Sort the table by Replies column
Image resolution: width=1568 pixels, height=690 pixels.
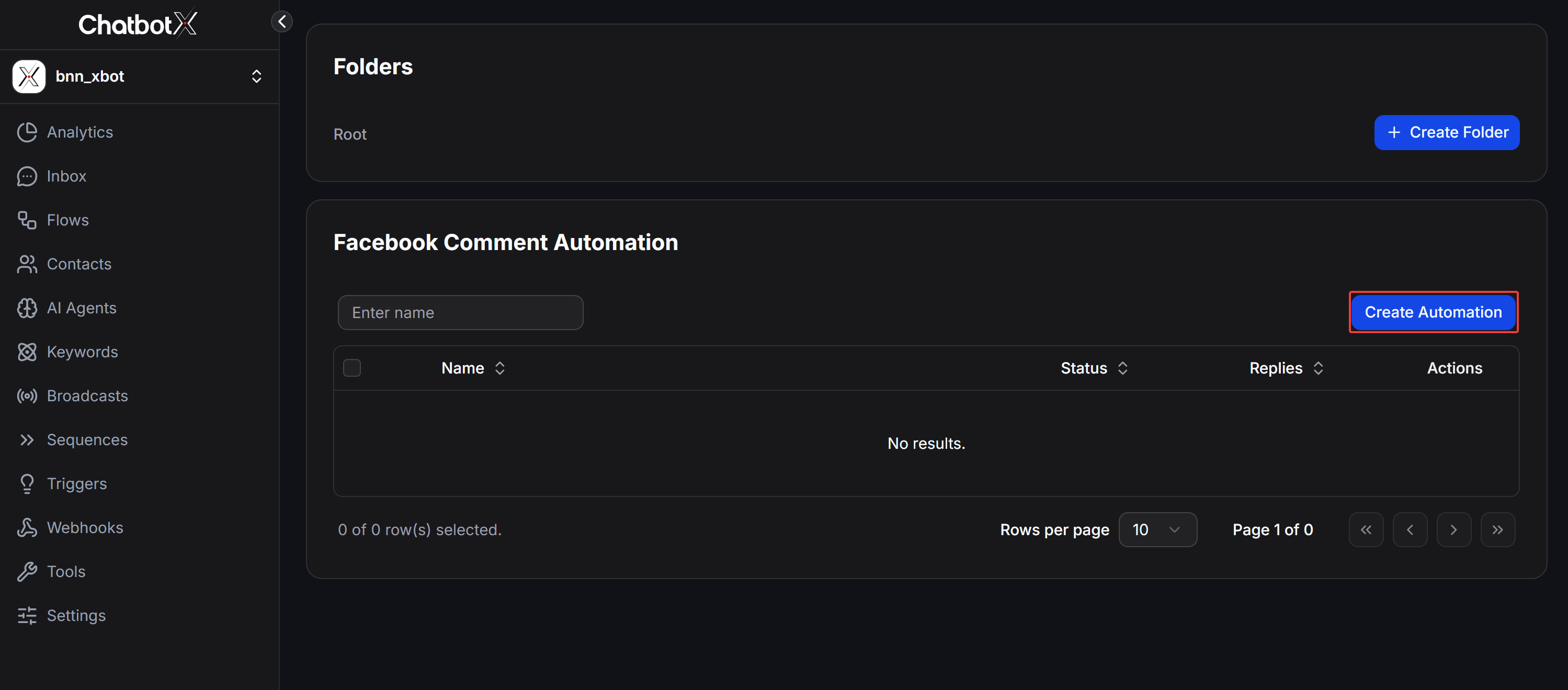(1286, 368)
